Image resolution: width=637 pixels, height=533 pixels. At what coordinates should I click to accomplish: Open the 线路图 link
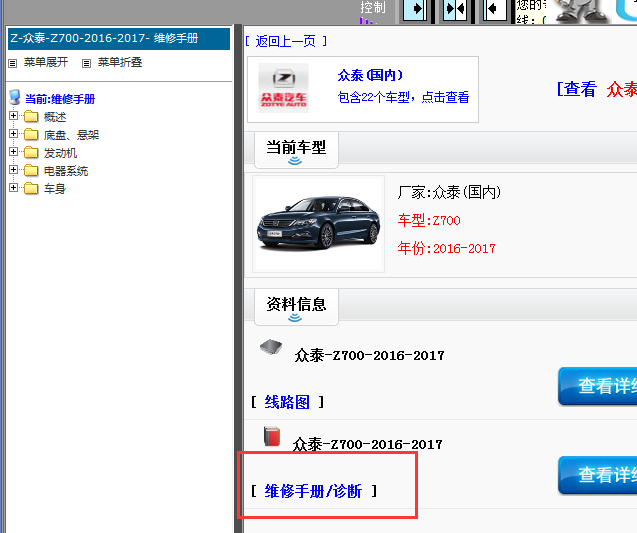click(x=287, y=402)
